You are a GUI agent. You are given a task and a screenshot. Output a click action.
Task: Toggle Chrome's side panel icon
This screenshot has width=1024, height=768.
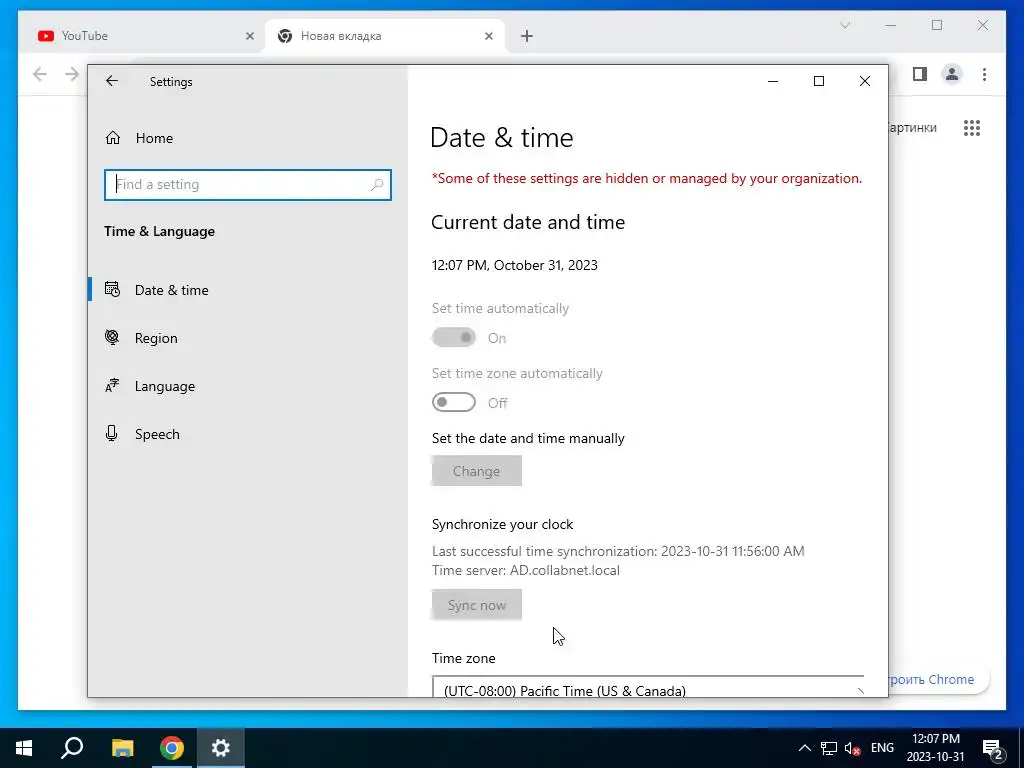point(920,74)
